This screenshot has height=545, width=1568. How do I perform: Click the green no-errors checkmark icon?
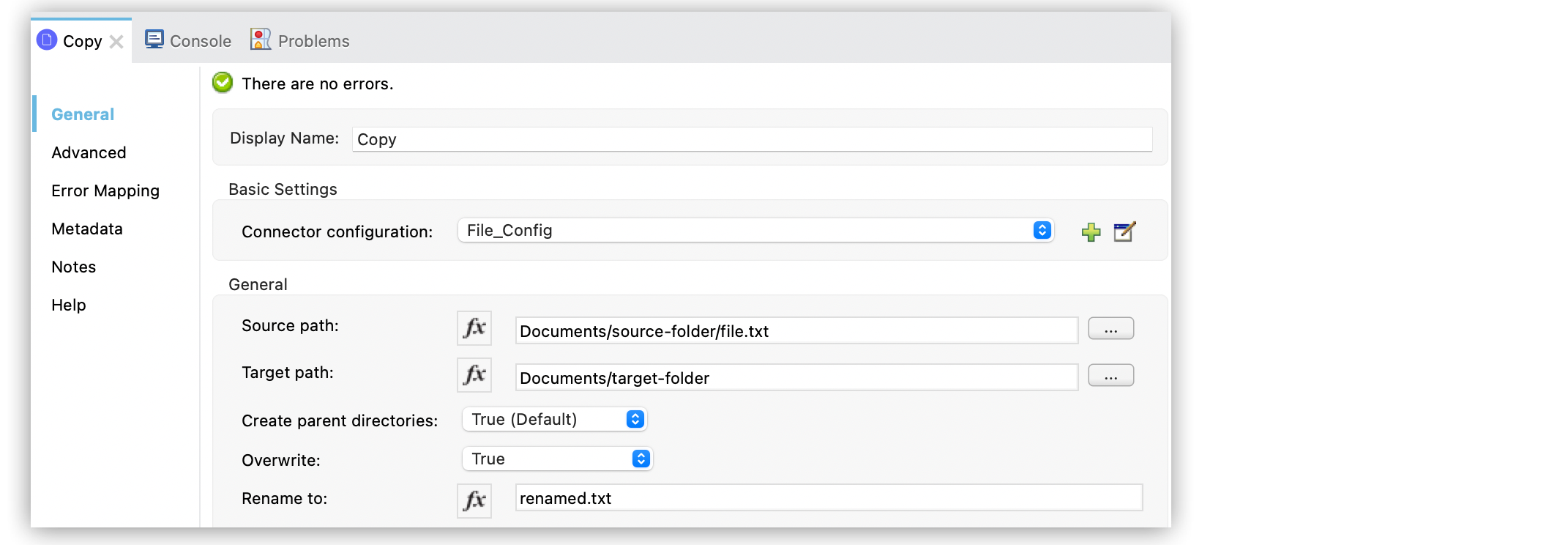point(223,83)
